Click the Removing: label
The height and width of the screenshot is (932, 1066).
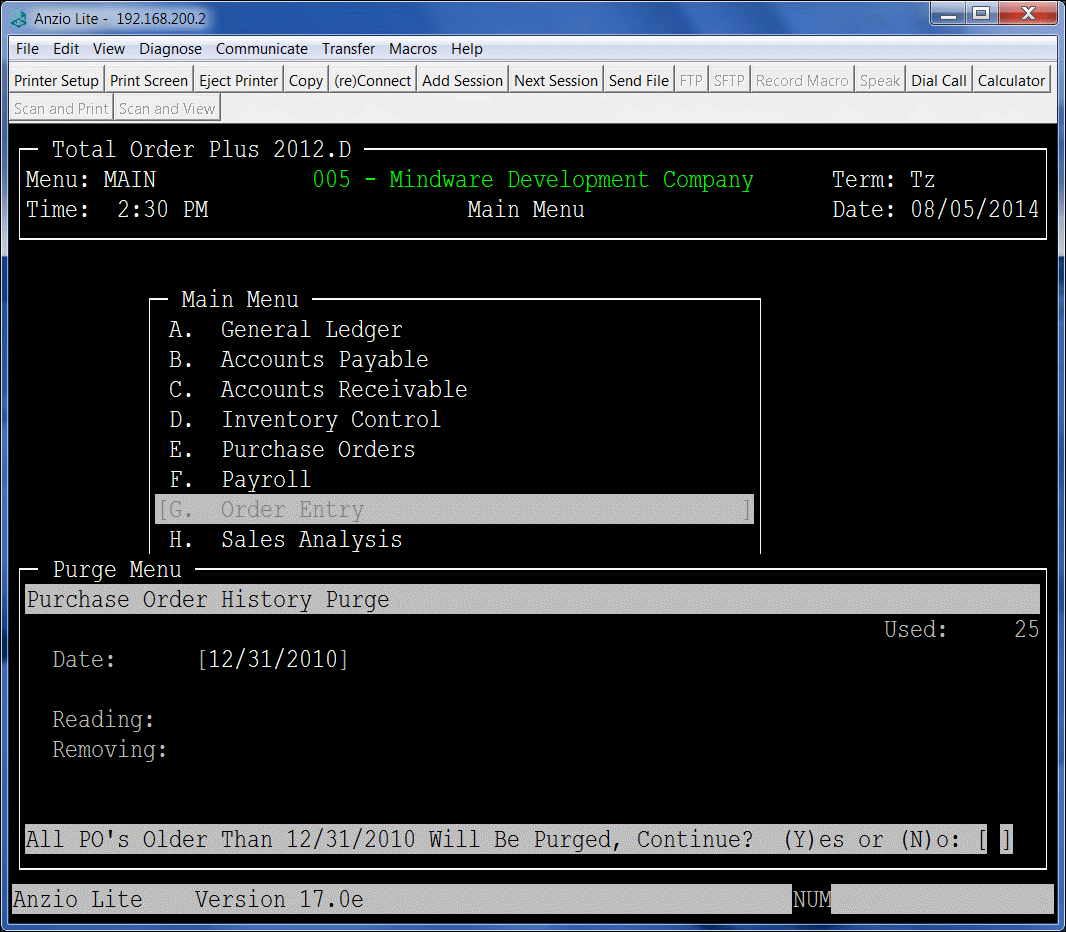[109, 749]
